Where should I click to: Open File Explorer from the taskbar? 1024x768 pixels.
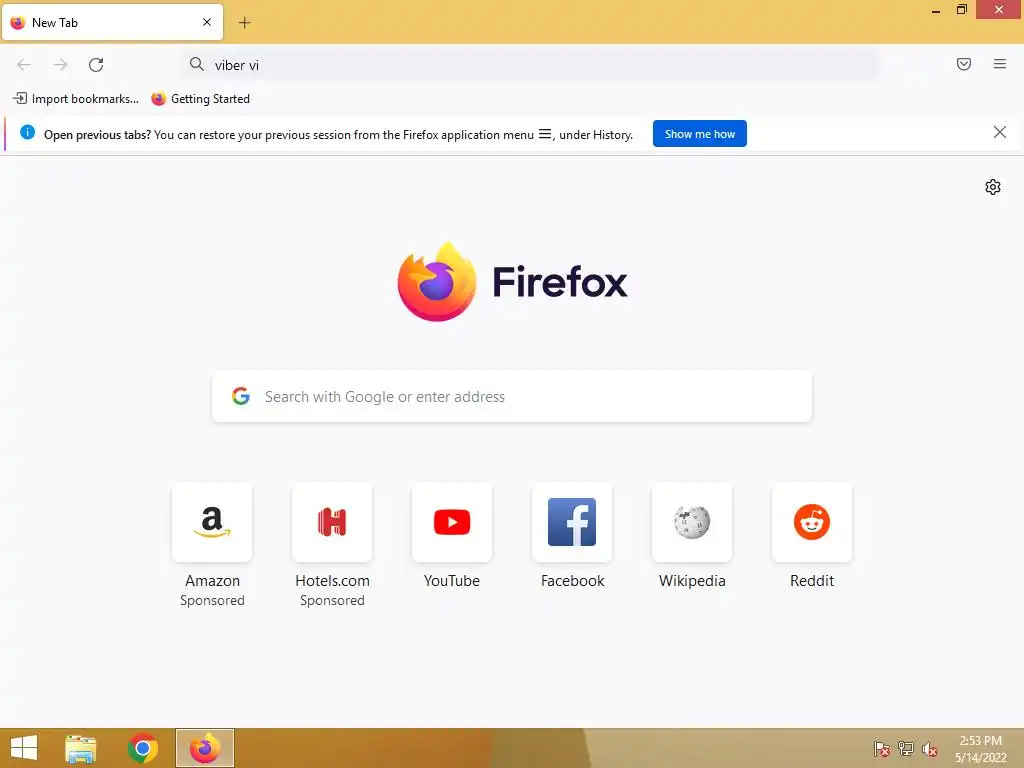[81, 748]
